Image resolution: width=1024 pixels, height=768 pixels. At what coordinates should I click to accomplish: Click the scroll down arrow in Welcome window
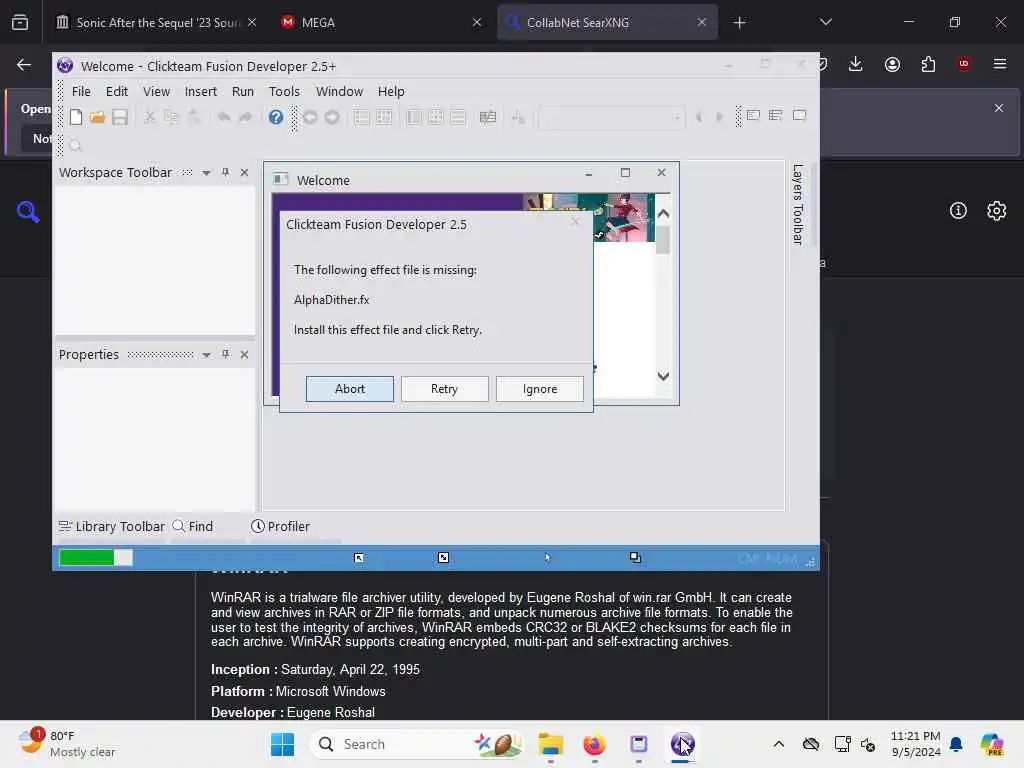point(663,376)
